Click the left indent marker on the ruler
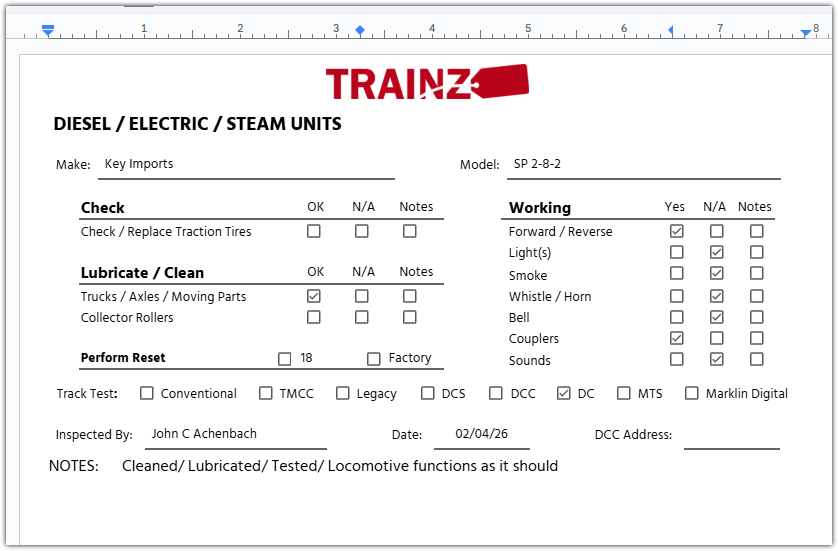Image resolution: width=838 pixels, height=551 pixels. 48,32
